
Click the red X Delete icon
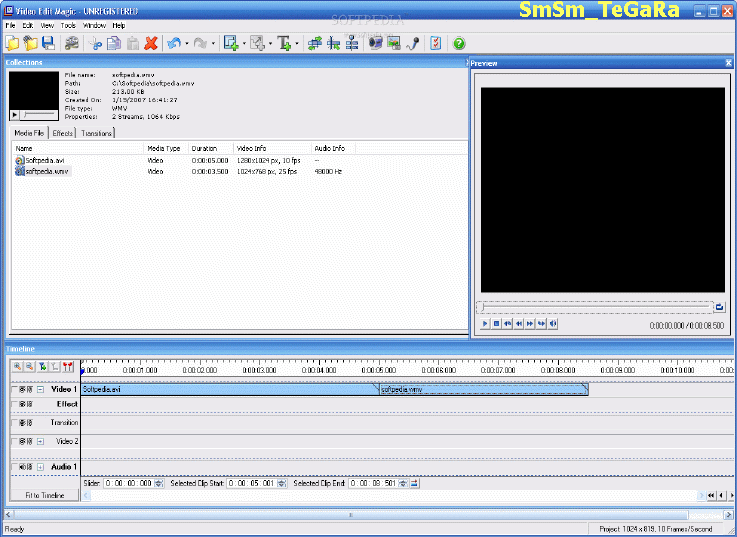tap(151, 44)
